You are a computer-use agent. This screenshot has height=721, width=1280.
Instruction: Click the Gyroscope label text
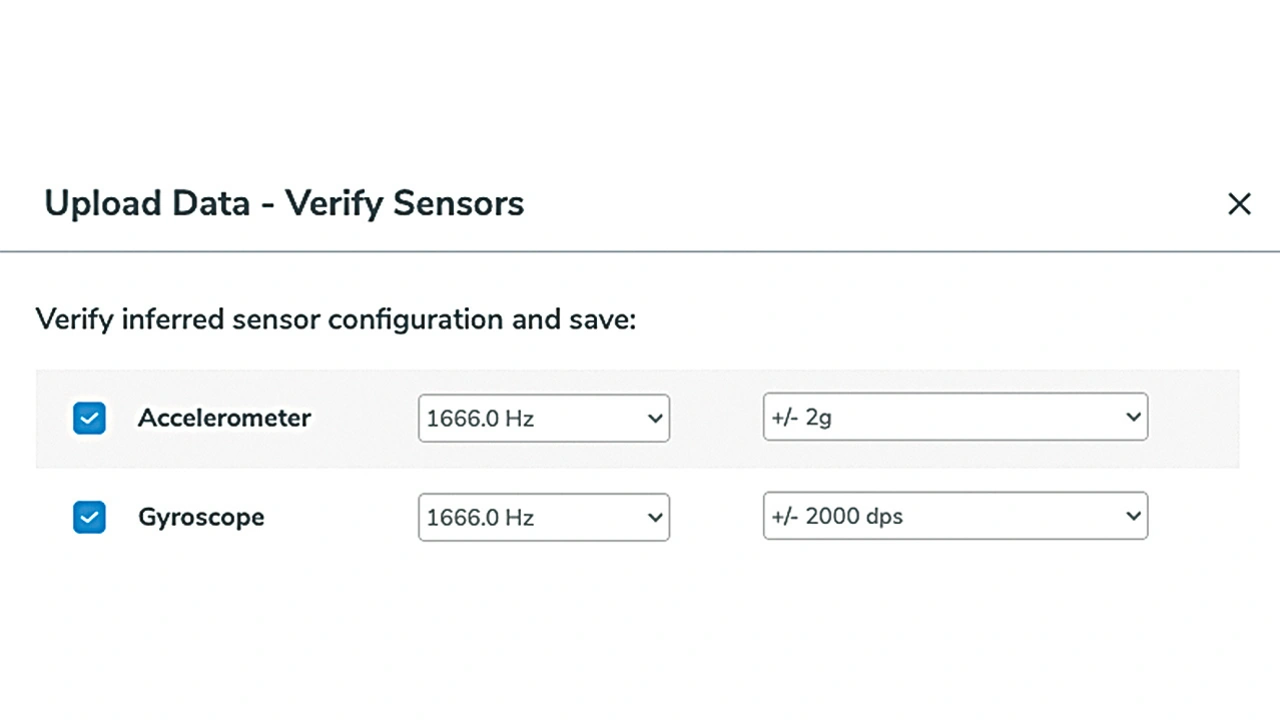click(201, 517)
